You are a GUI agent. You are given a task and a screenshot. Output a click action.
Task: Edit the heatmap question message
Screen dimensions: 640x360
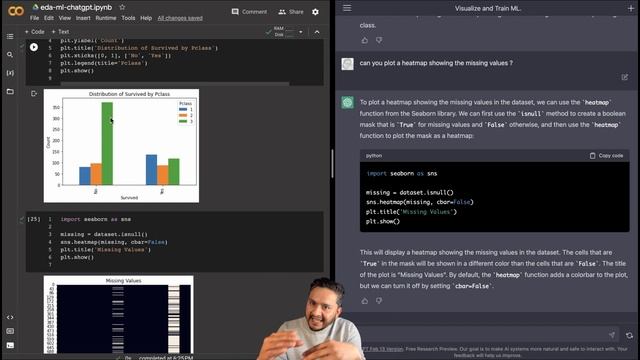pyautogui.click(x=624, y=77)
